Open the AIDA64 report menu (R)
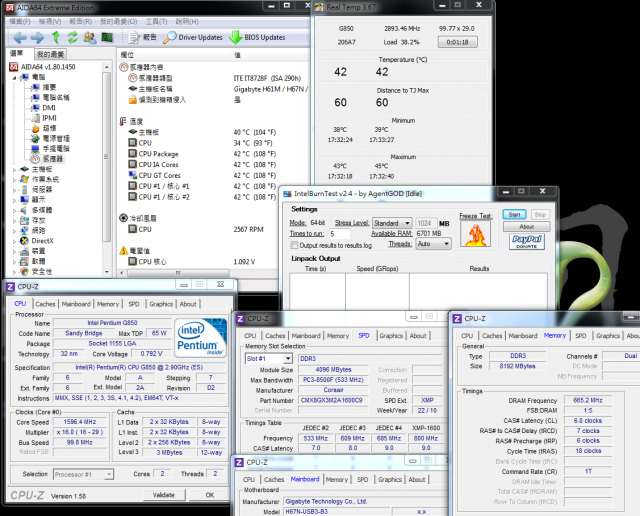The image size is (640, 516). (x=80, y=21)
